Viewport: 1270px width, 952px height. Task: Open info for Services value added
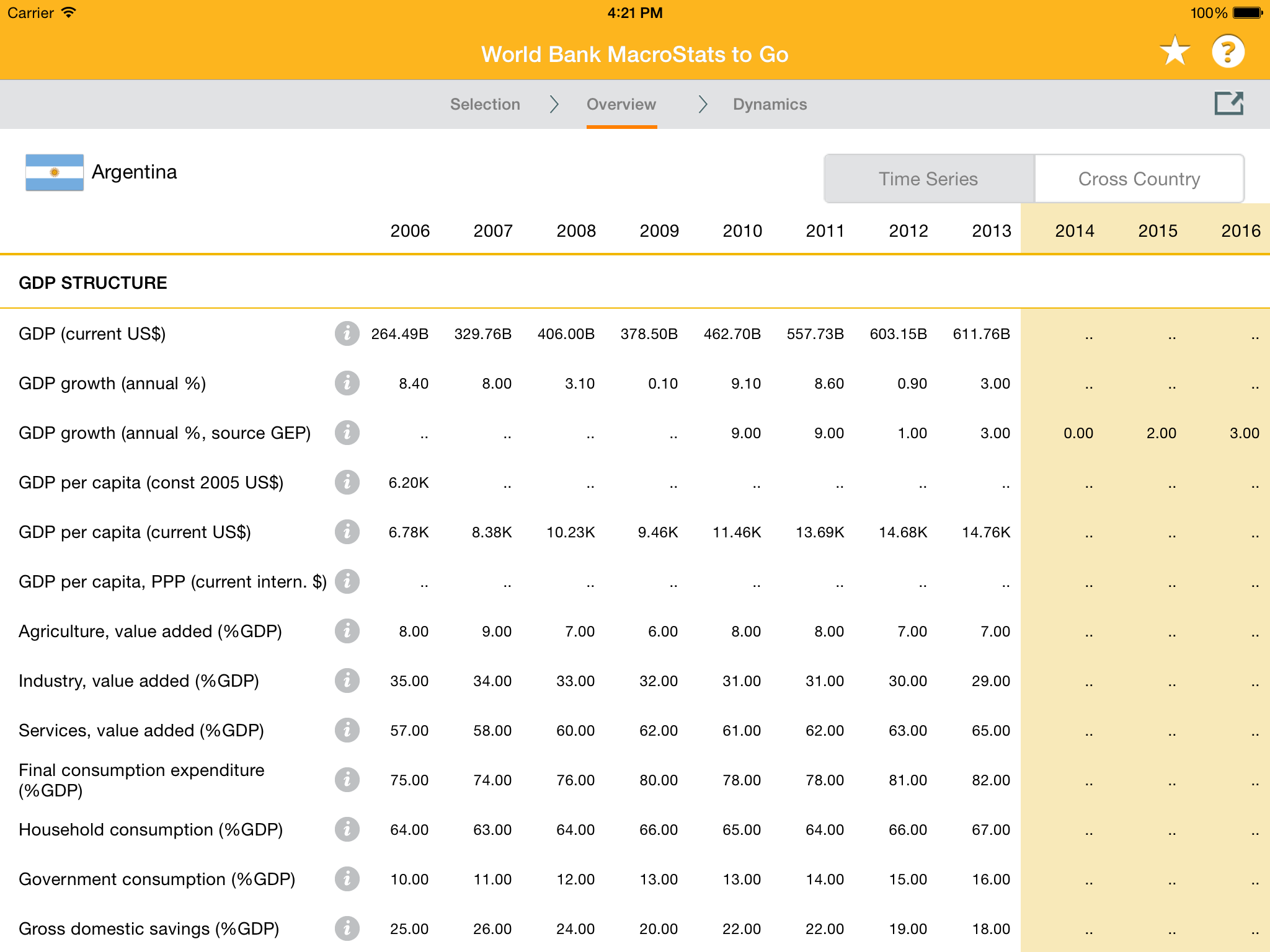347,730
